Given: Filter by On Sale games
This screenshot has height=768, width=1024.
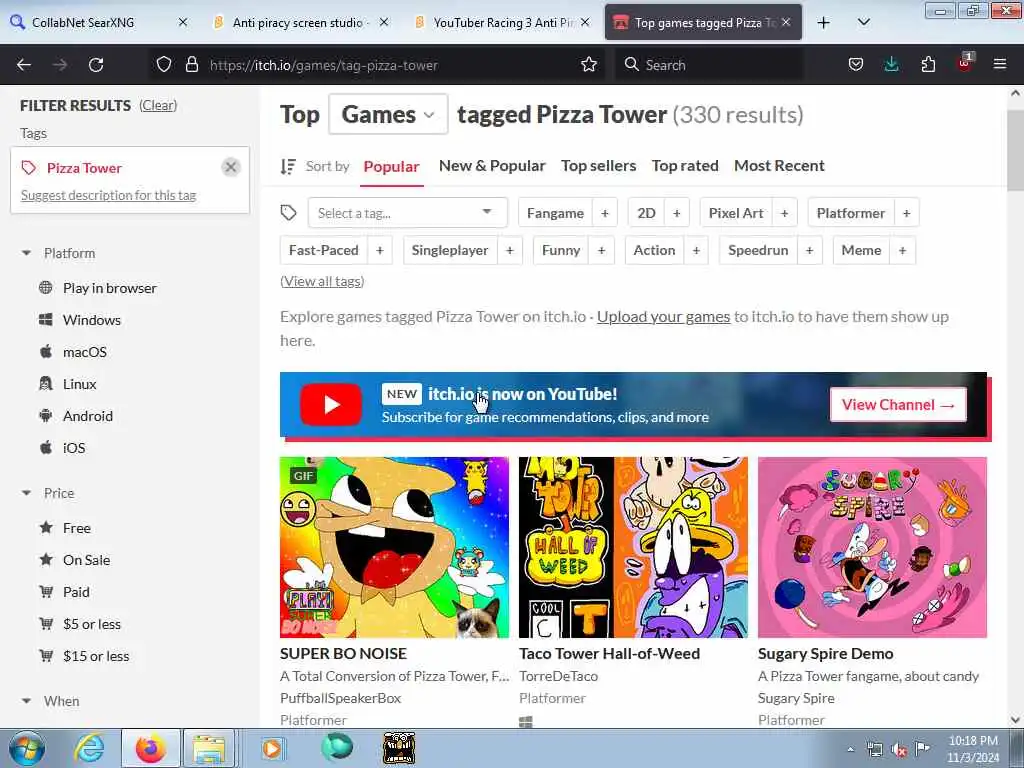Looking at the screenshot, I should point(75,560).
